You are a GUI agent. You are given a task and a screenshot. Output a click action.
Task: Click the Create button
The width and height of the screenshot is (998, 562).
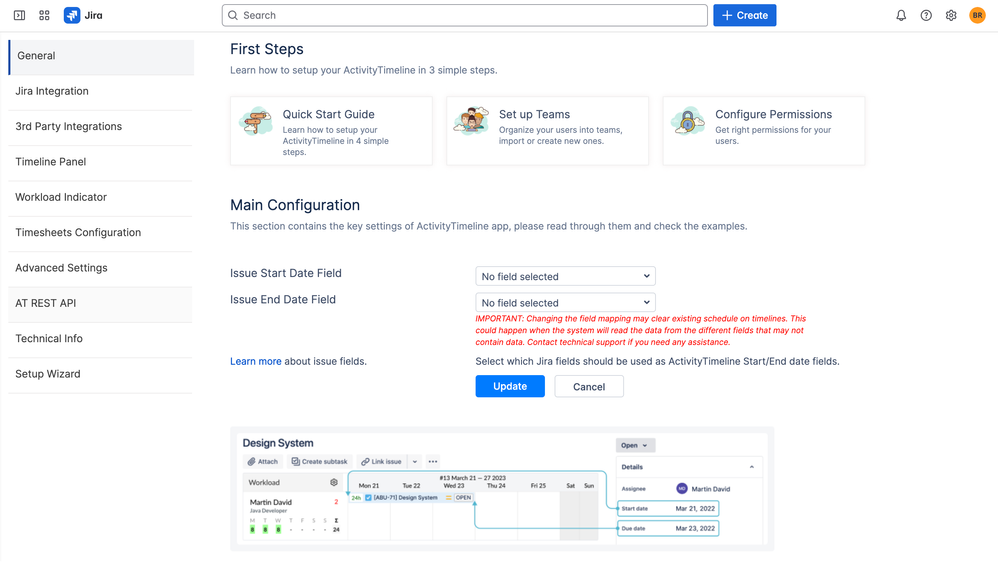pos(744,15)
